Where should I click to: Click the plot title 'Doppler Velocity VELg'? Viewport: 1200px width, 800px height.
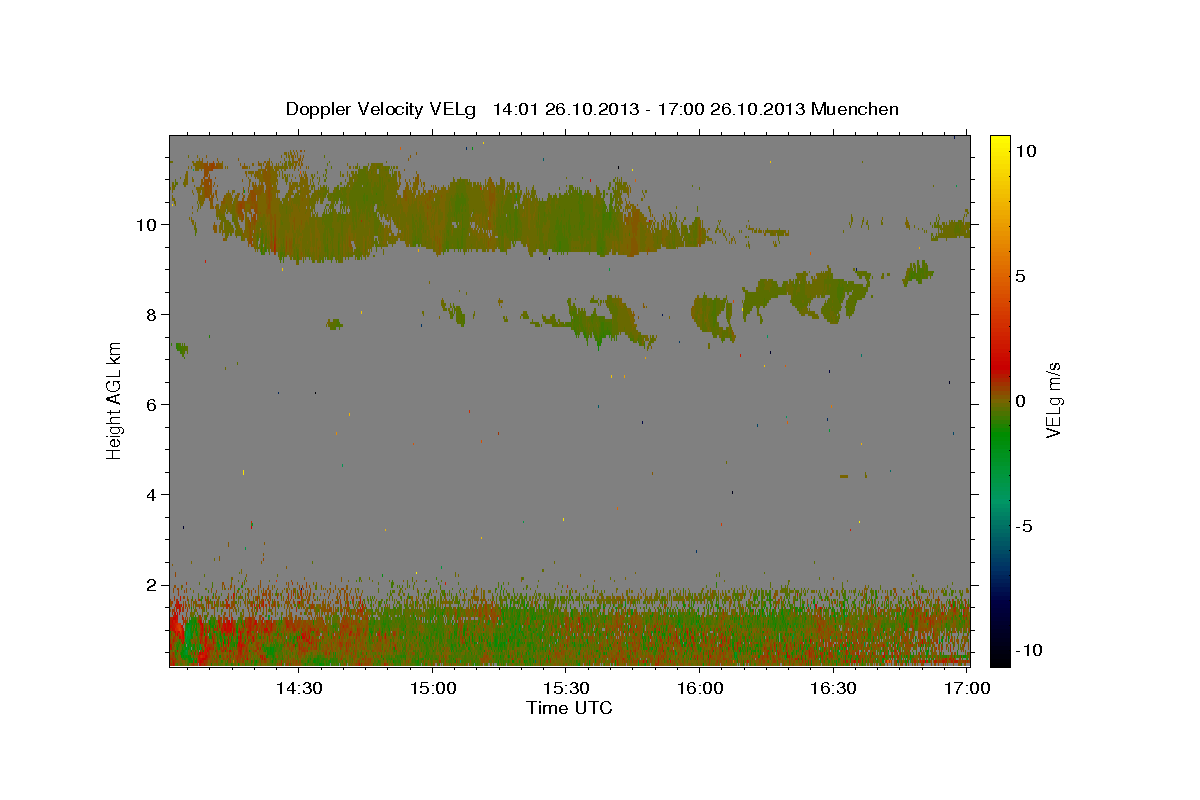[383, 109]
